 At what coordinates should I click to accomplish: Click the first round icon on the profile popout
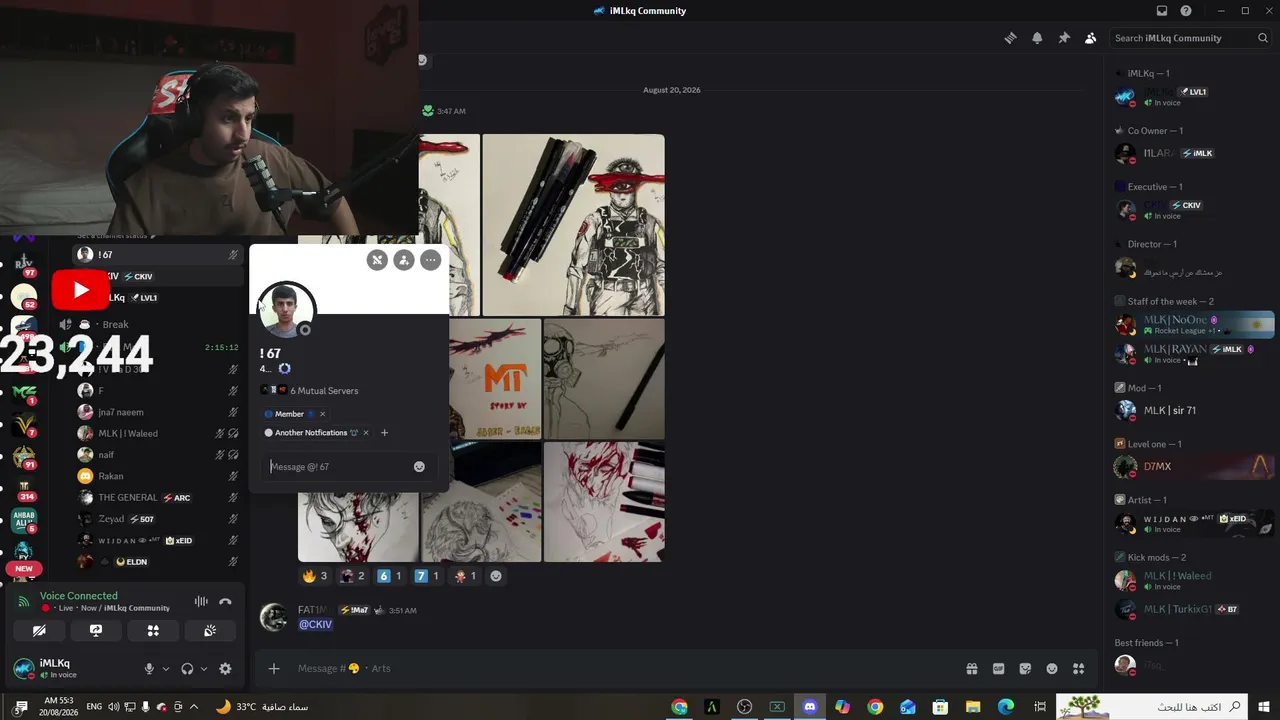pyautogui.click(x=377, y=260)
